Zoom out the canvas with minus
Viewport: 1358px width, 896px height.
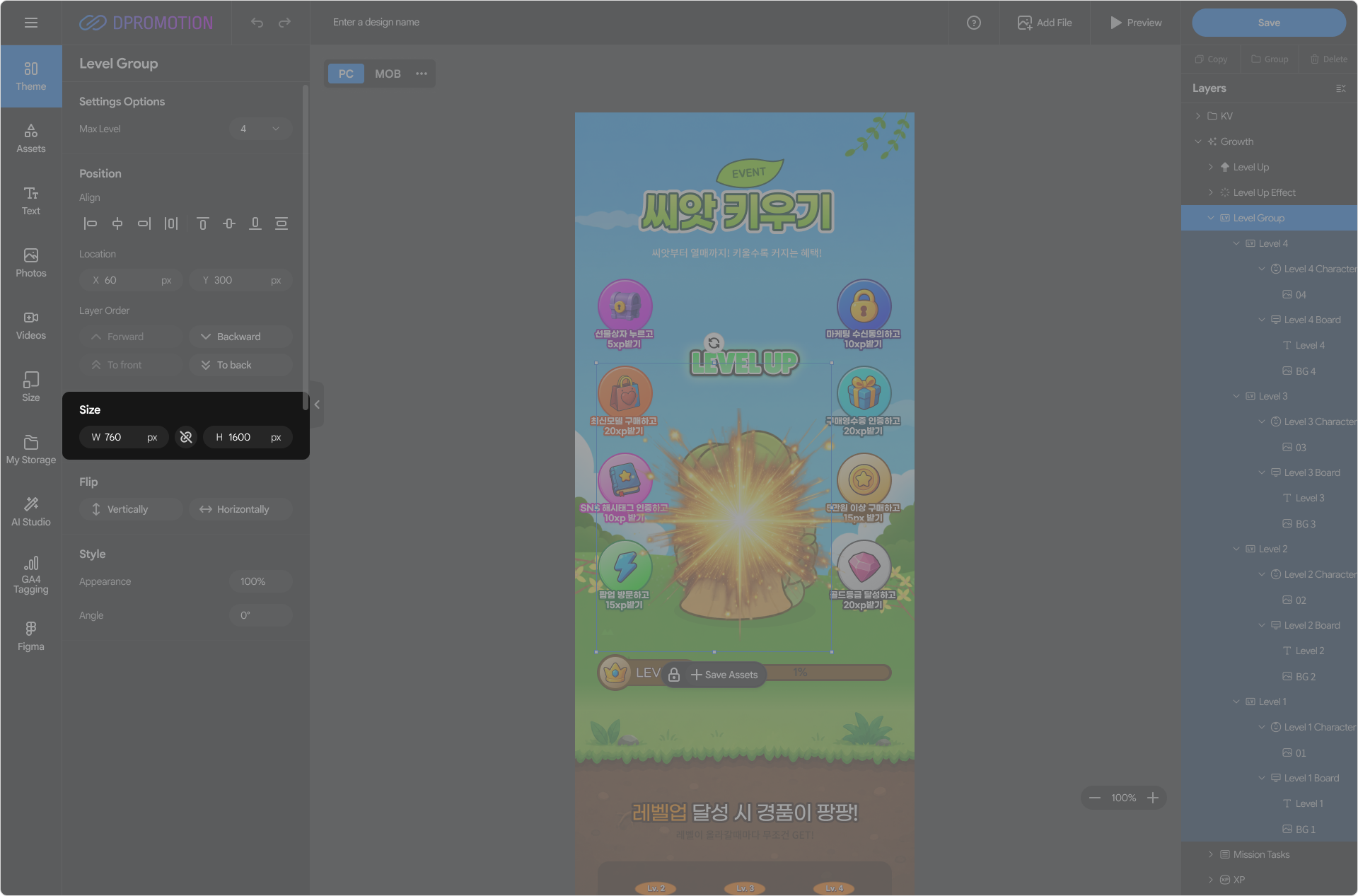click(1095, 798)
